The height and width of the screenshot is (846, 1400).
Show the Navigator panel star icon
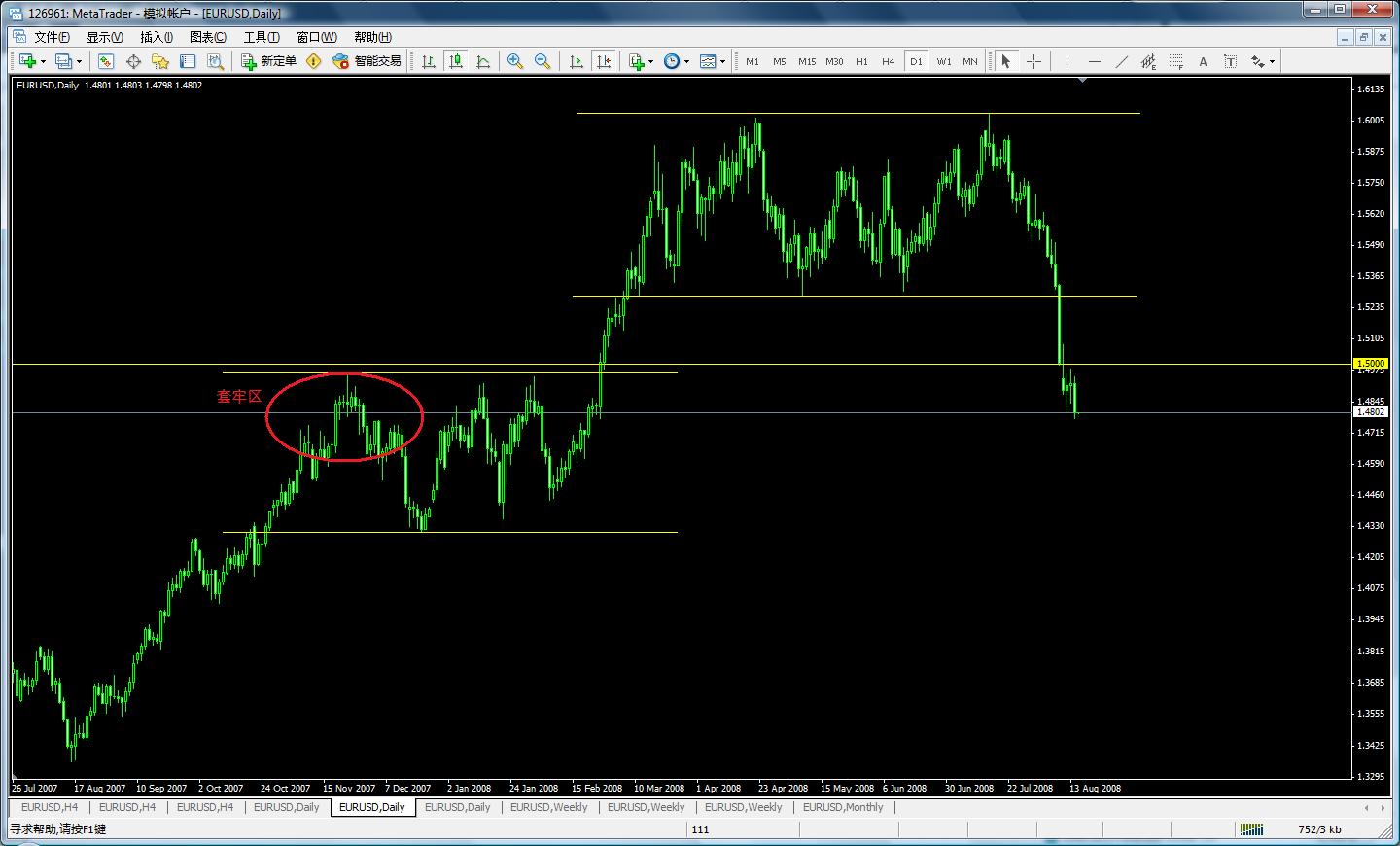point(160,61)
